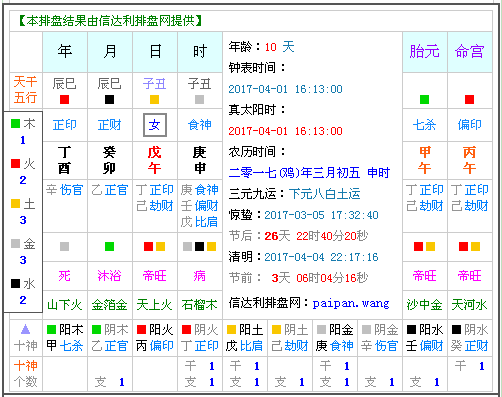Select the red 戊午 day pillar
The width and height of the screenshot is (502, 397).
point(155,160)
